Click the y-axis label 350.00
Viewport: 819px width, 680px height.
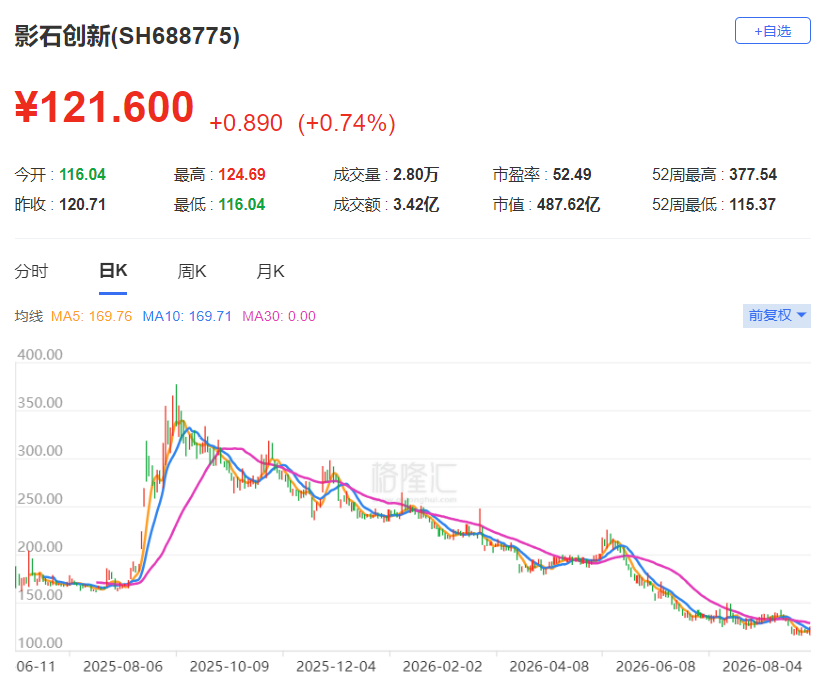point(40,403)
